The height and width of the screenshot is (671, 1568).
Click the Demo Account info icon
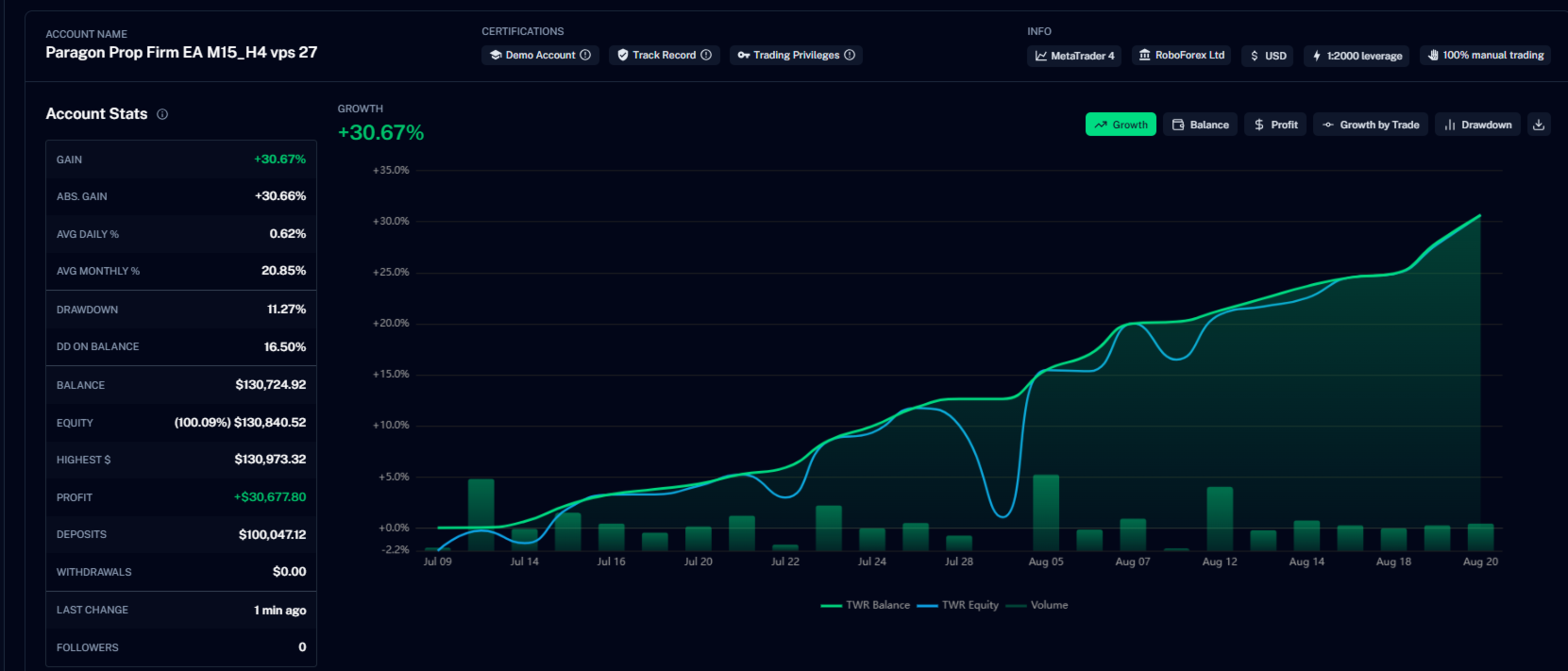tap(585, 55)
